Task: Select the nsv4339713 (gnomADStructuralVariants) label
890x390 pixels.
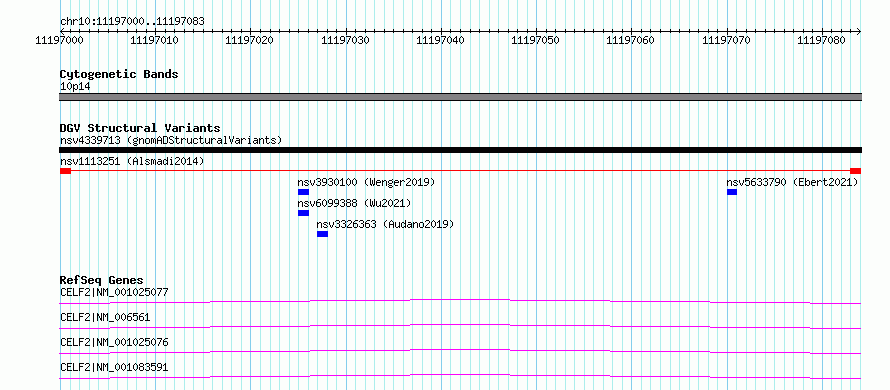Action: pos(171,140)
